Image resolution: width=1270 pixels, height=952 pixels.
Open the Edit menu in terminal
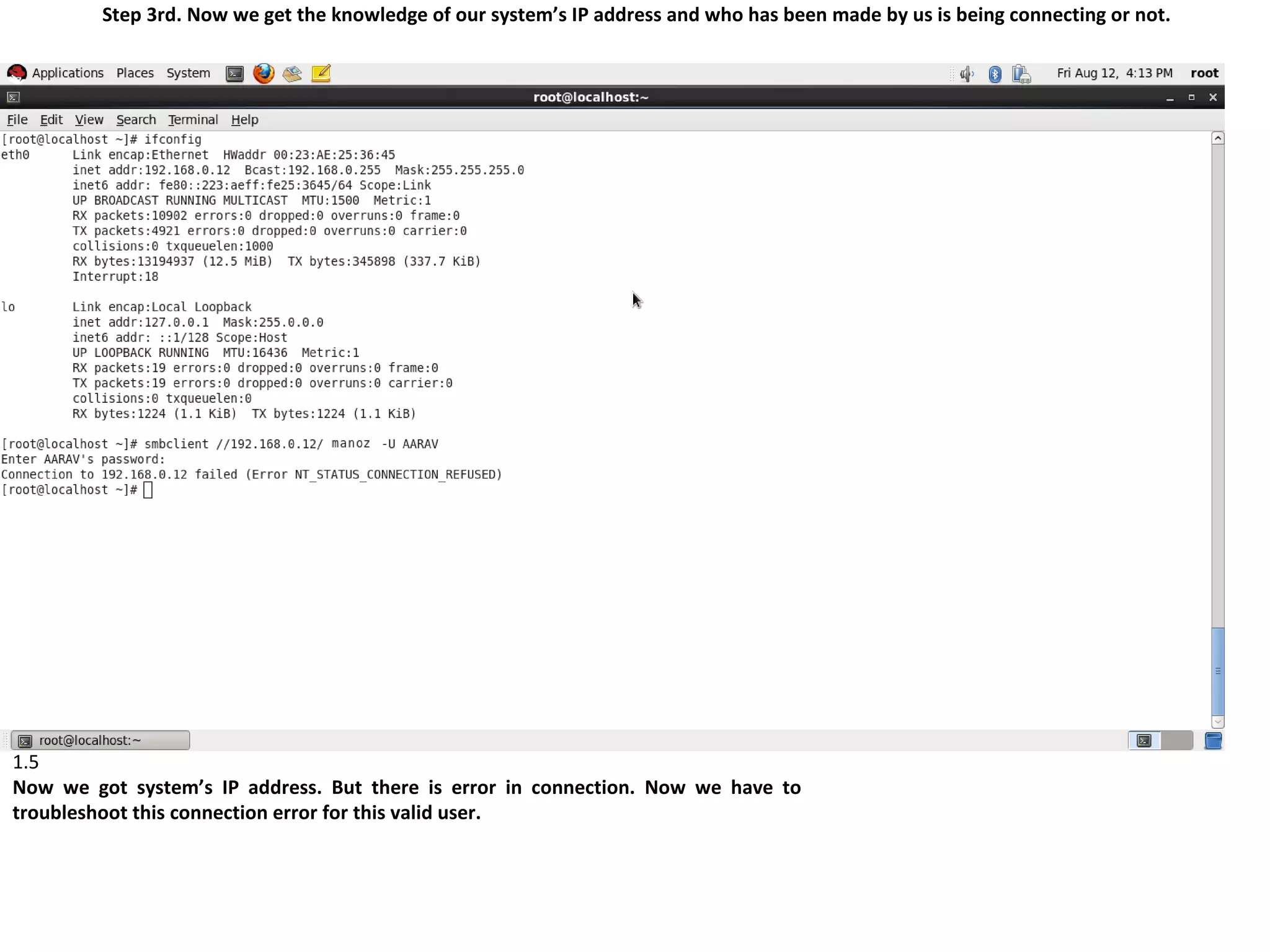pos(51,120)
